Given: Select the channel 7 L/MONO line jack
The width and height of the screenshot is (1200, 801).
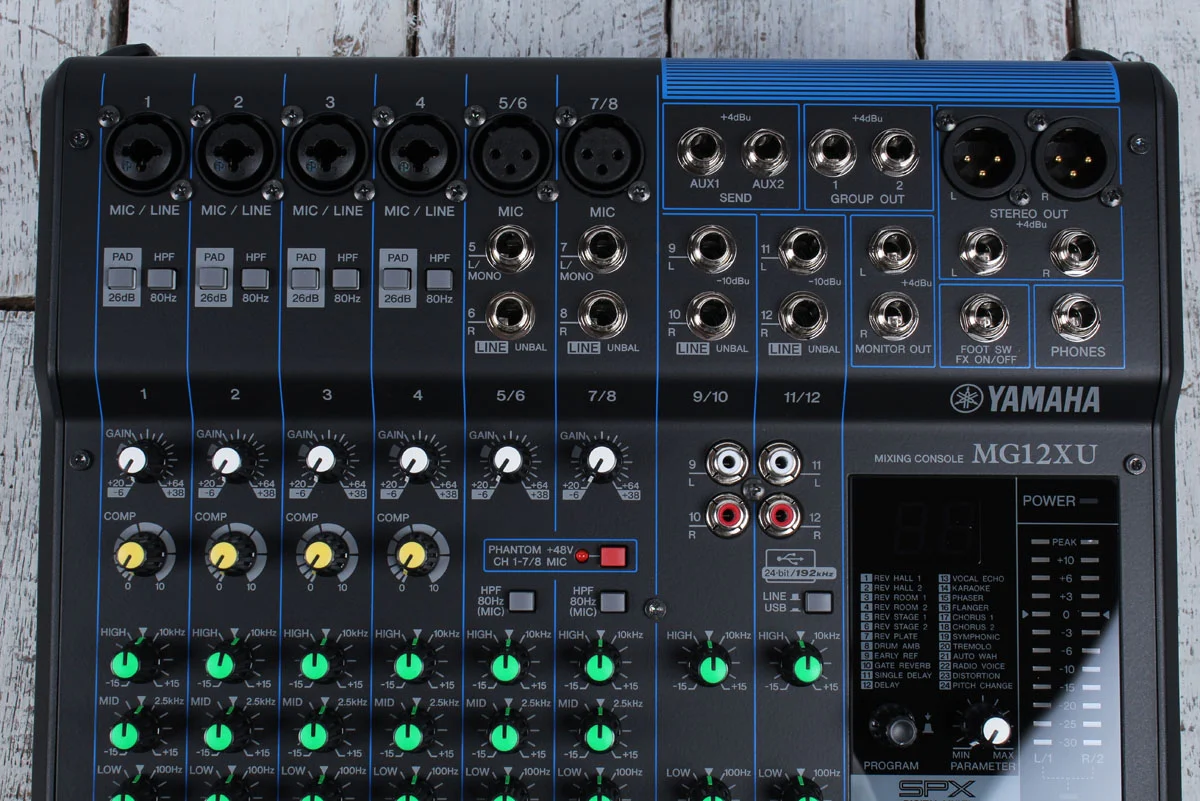Looking at the screenshot, I should coord(603,248).
